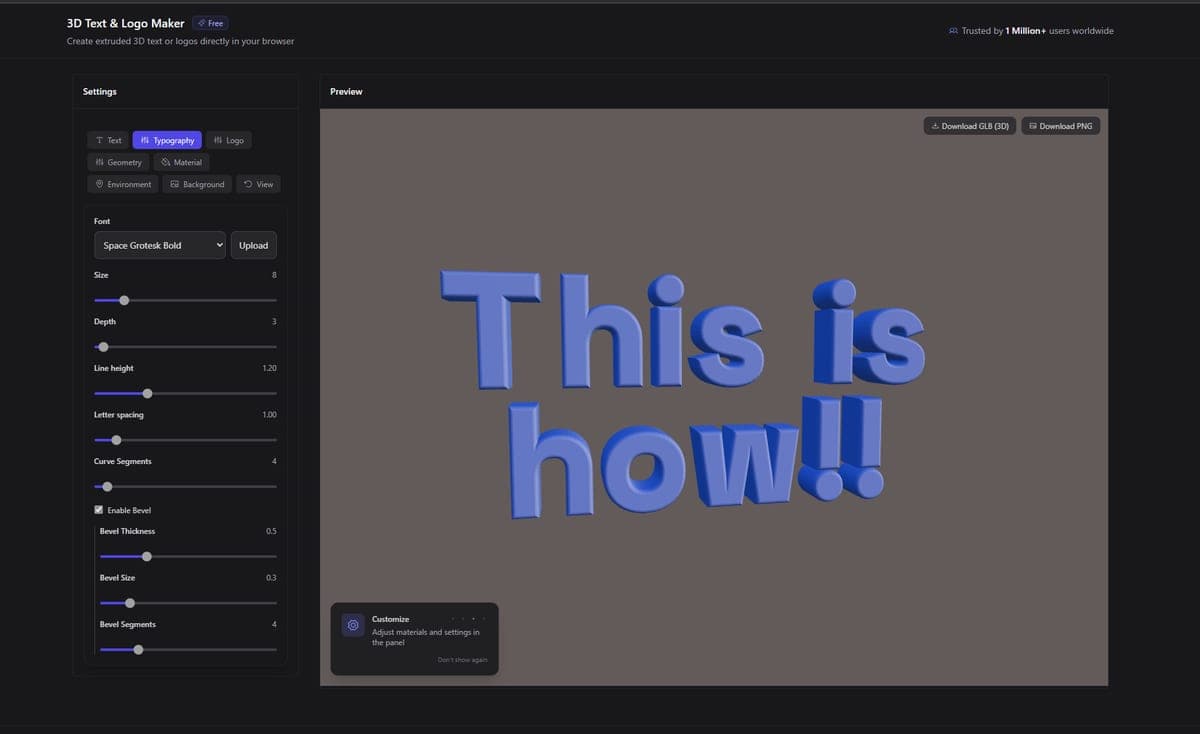Viewport: 1200px width, 734px height.
Task: Click the Letter spacing slider
Action: pos(185,440)
